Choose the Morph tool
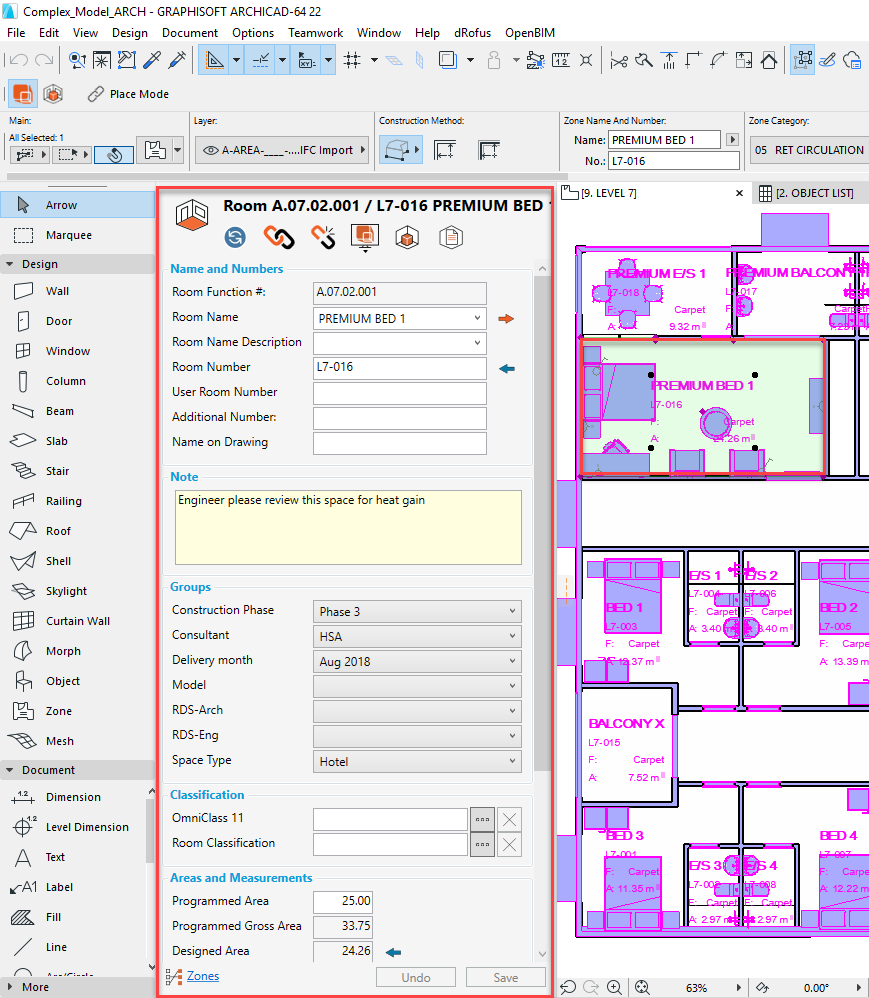The width and height of the screenshot is (869, 998). point(62,651)
